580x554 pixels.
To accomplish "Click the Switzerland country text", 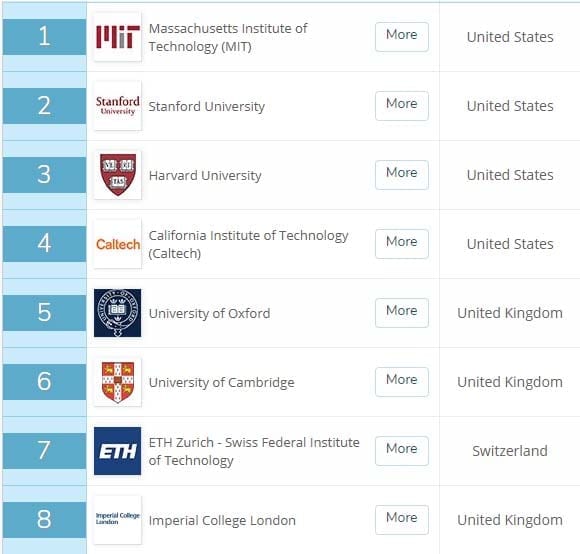I will click(x=510, y=451).
